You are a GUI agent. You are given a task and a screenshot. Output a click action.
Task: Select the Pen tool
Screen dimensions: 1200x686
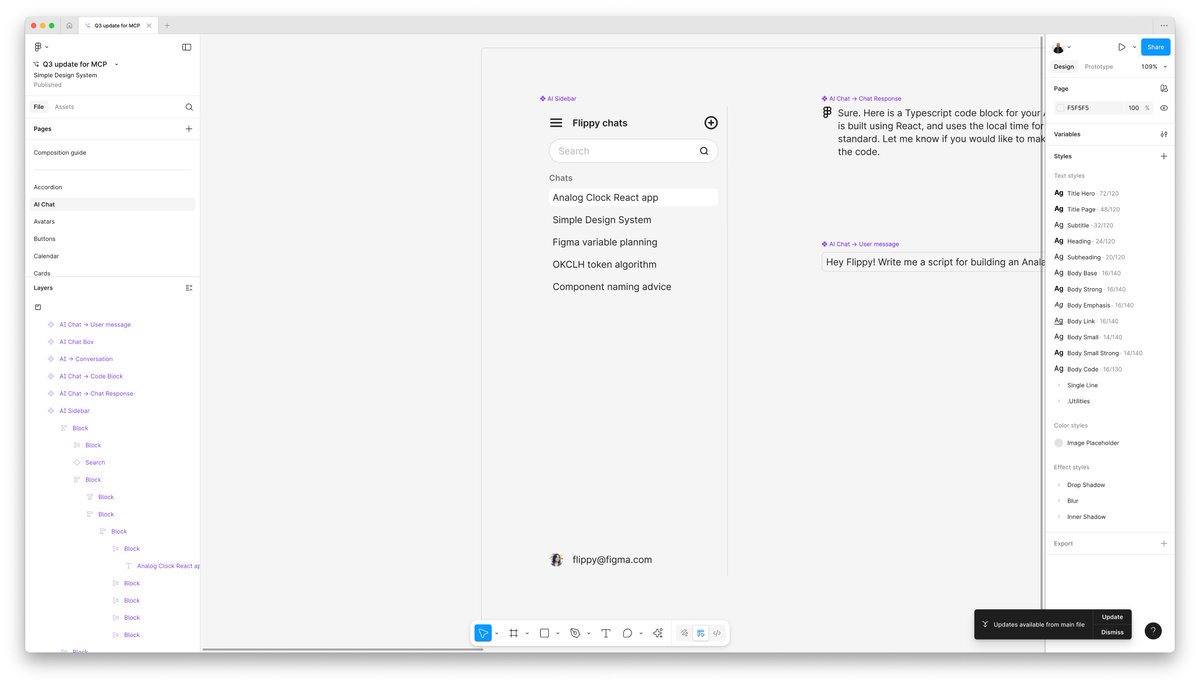click(x=575, y=633)
